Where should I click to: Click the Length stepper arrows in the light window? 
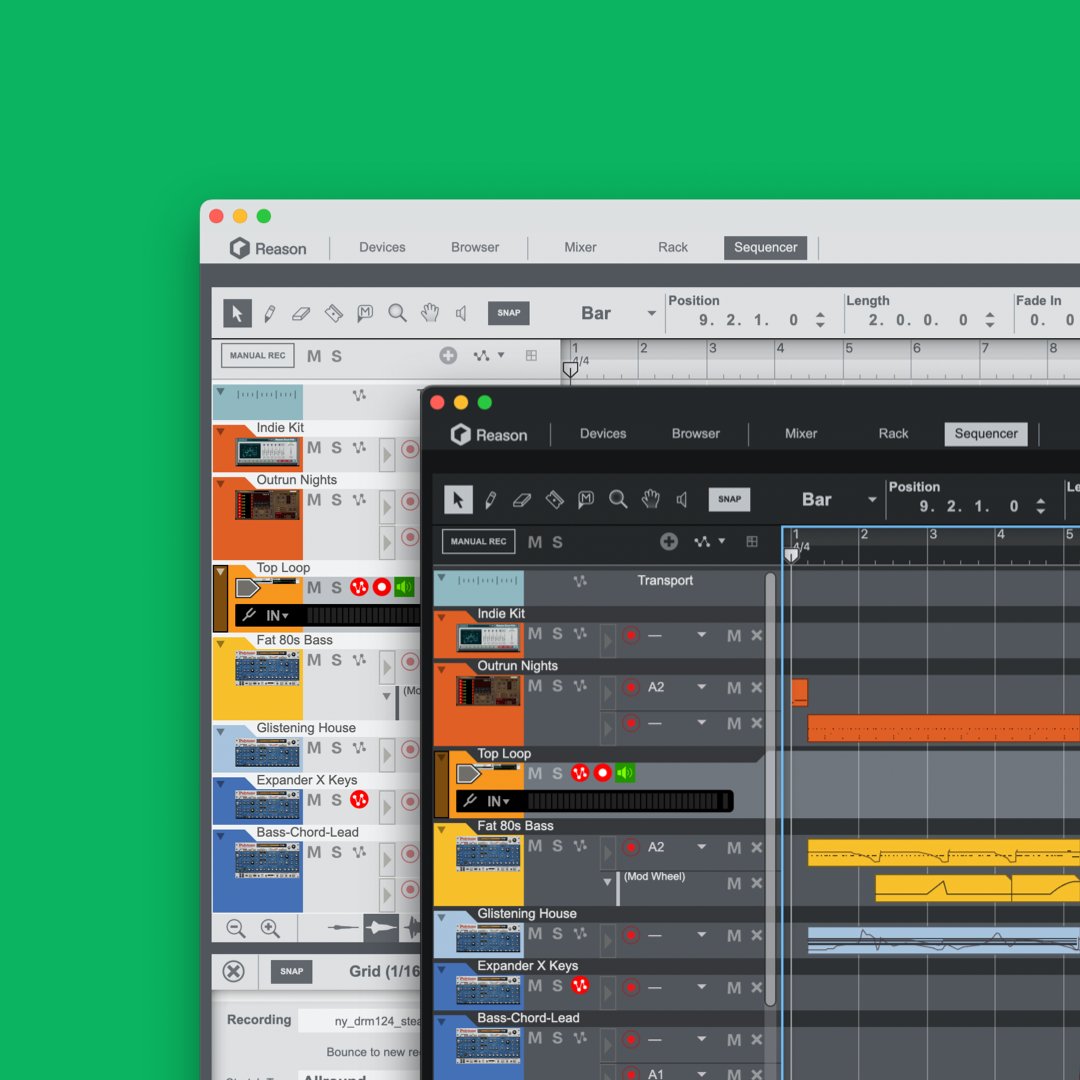pyautogui.click(x=989, y=320)
